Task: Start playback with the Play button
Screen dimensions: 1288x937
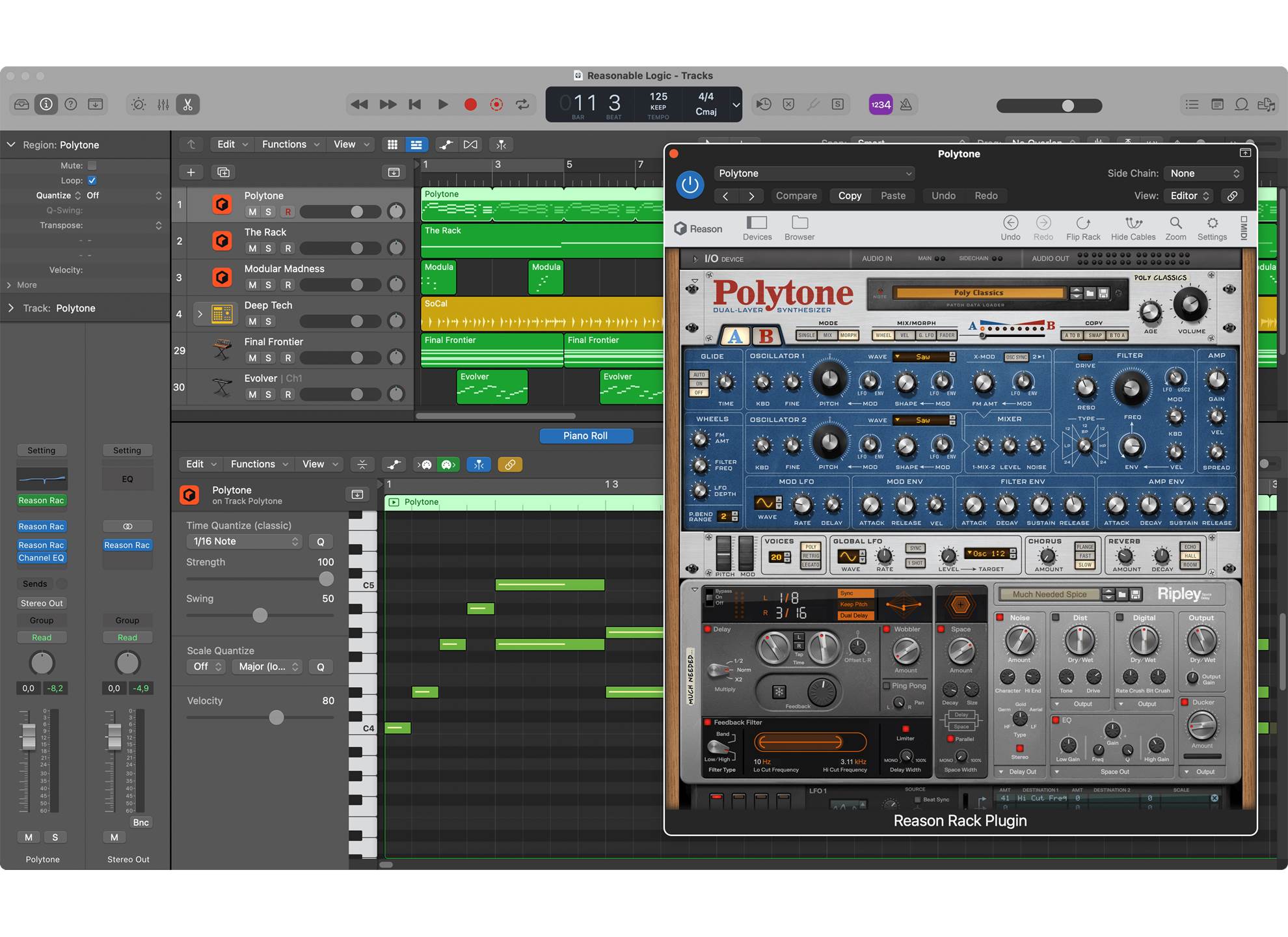Action: (443, 104)
